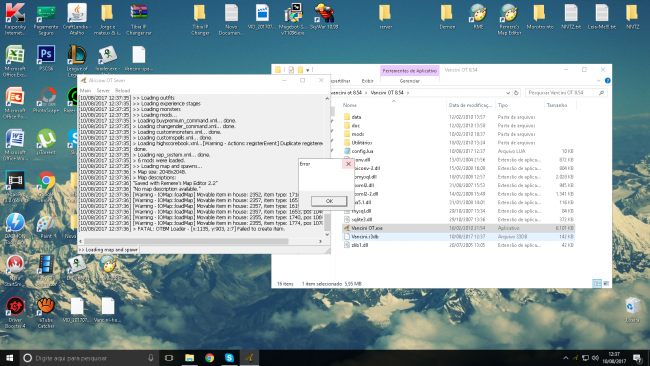Select the Microsoft Office Excel desktop icon
The width and height of the screenshot is (650, 366).
coord(15,61)
